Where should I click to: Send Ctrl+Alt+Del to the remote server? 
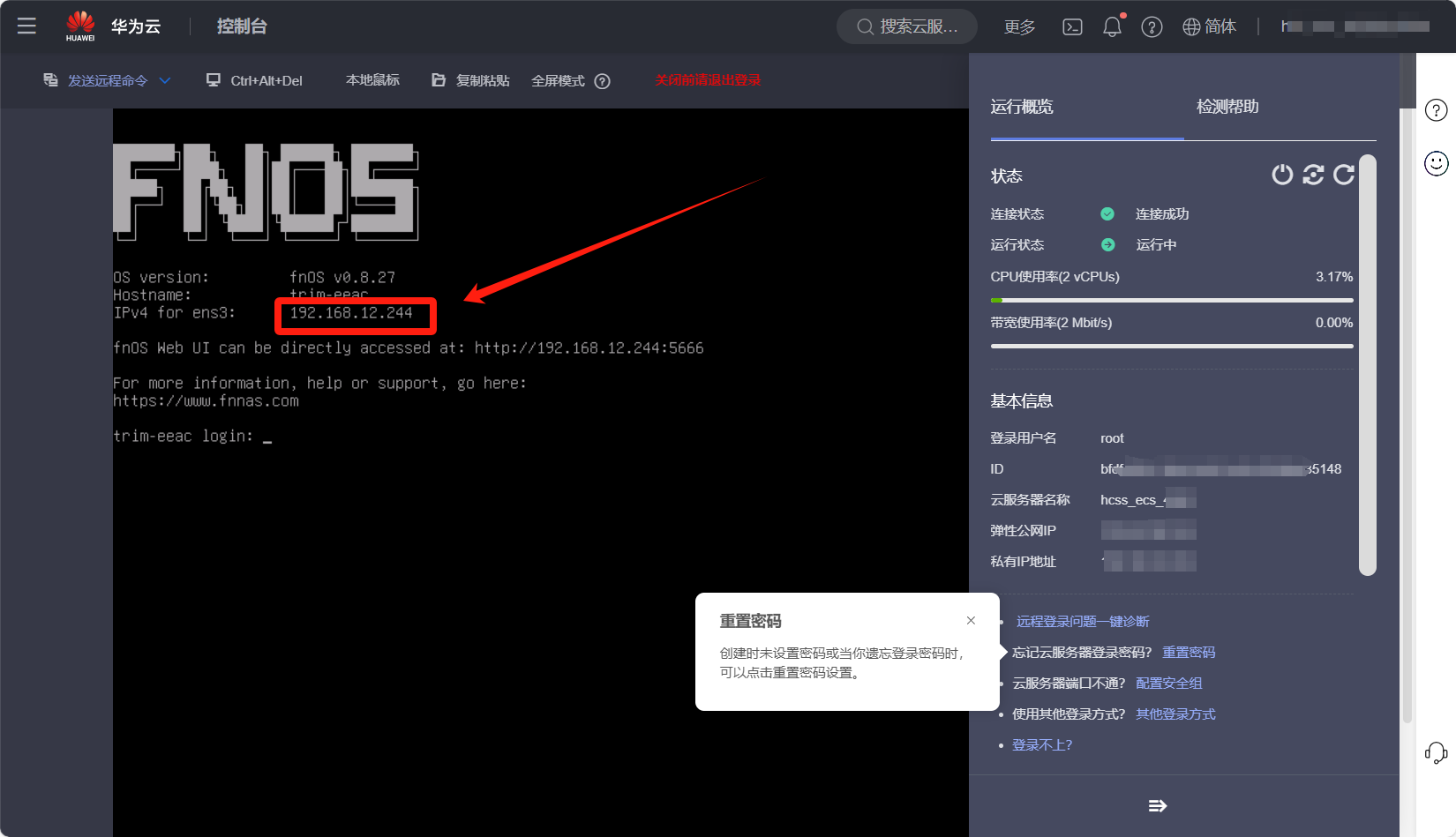click(254, 80)
